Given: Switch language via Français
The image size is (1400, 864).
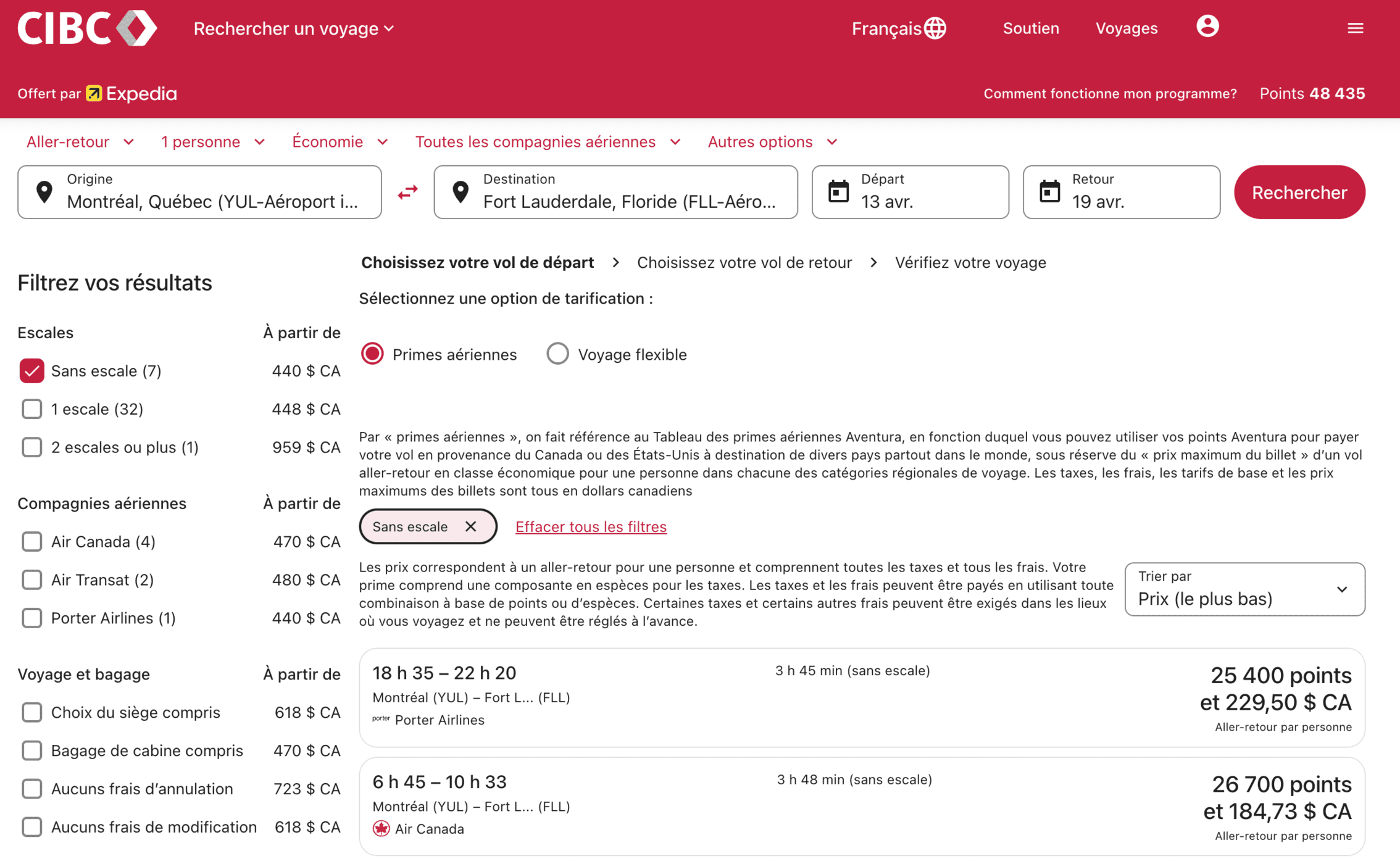Looking at the screenshot, I should tap(898, 28).
